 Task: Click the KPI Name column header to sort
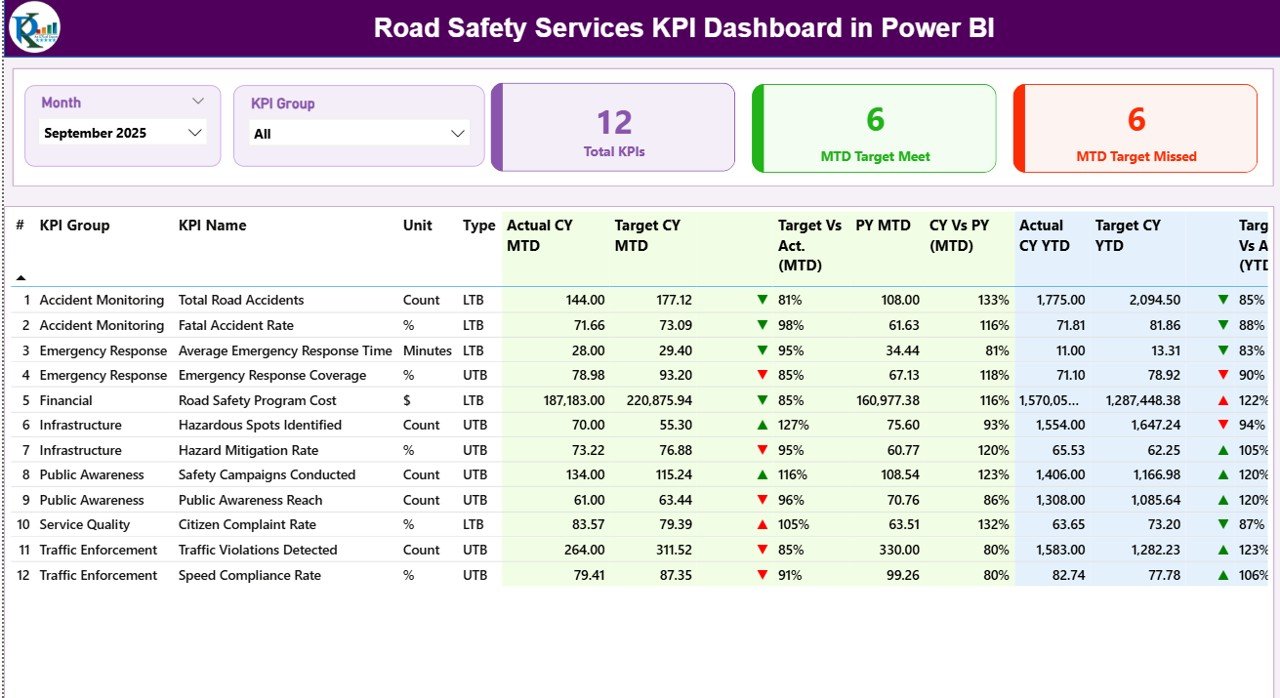pyautogui.click(x=211, y=225)
